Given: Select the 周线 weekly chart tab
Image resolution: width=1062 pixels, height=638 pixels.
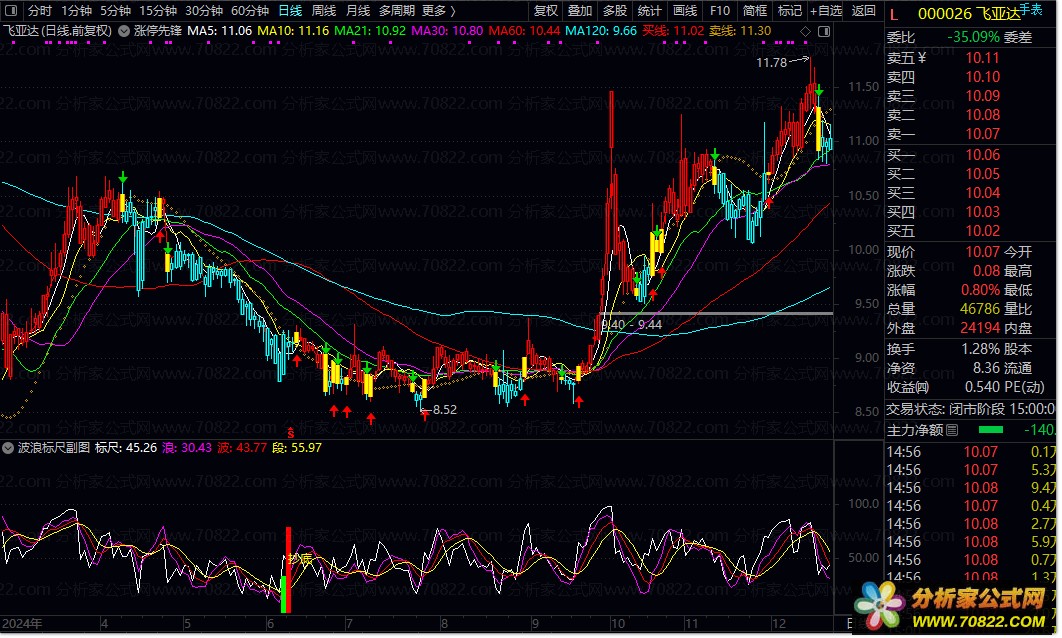Looking at the screenshot, I should pos(324,10).
